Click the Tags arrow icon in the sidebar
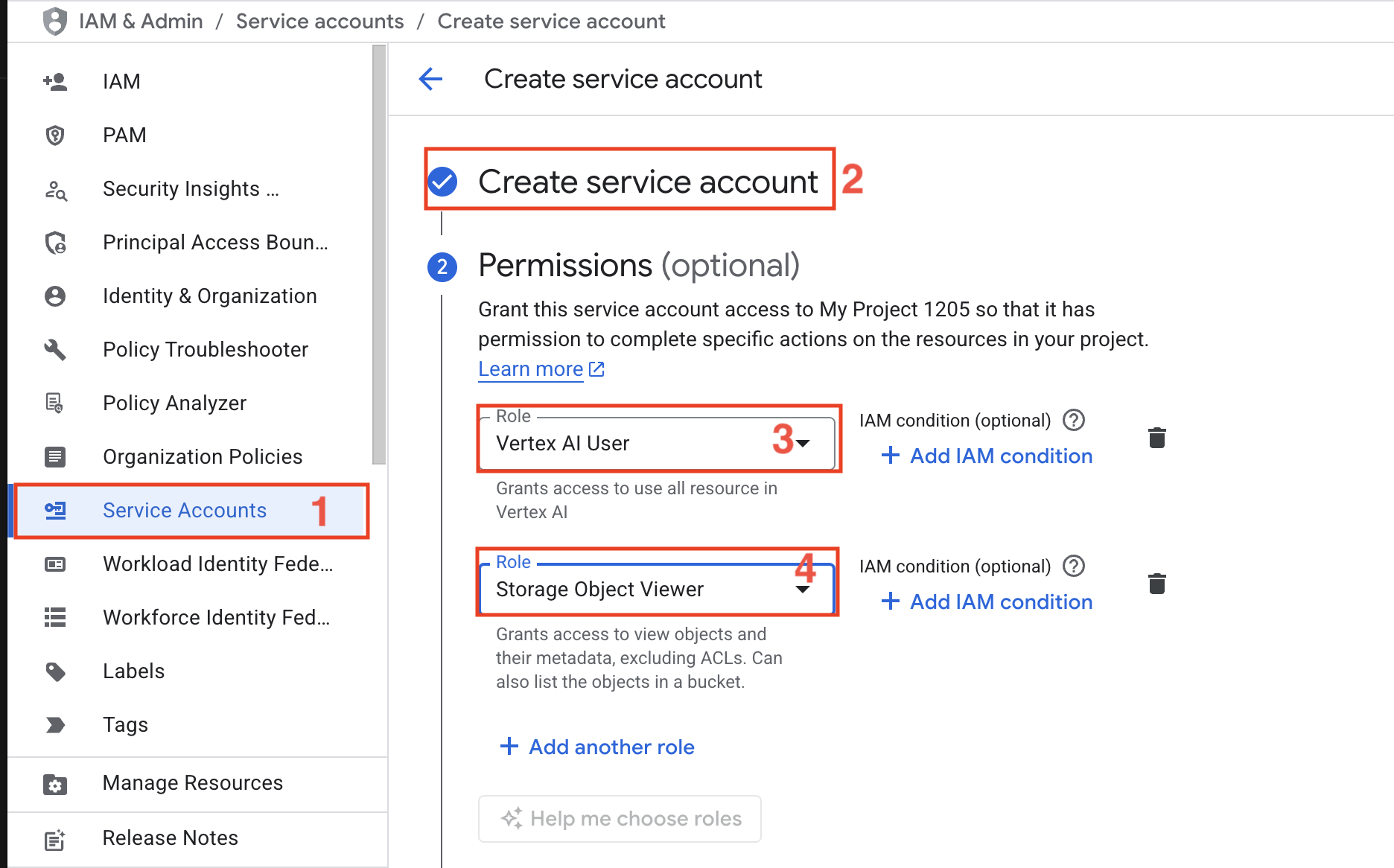The width and height of the screenshot is (1394, 868). (x=55, y=724)
